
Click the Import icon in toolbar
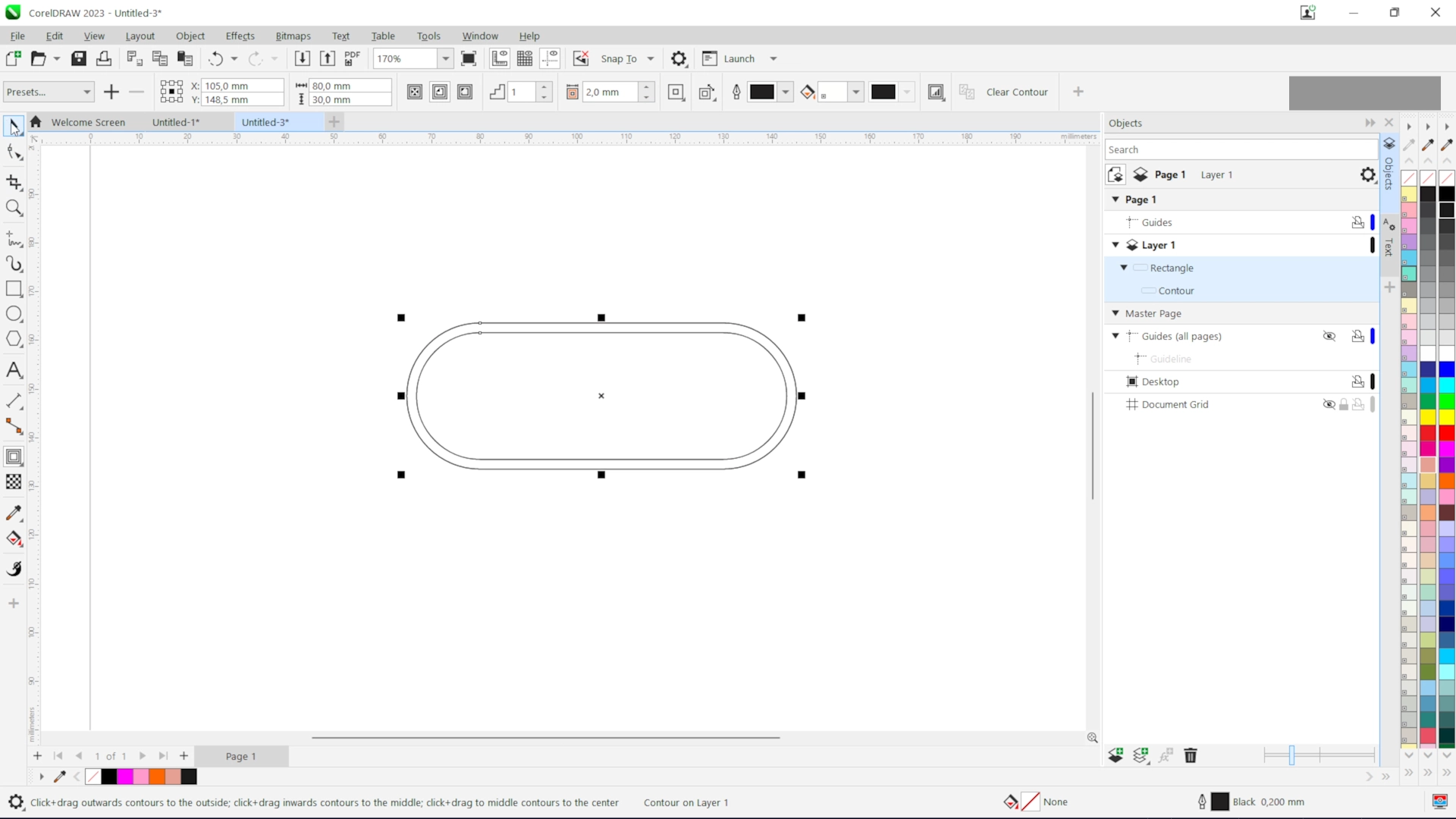click(302, 58)
